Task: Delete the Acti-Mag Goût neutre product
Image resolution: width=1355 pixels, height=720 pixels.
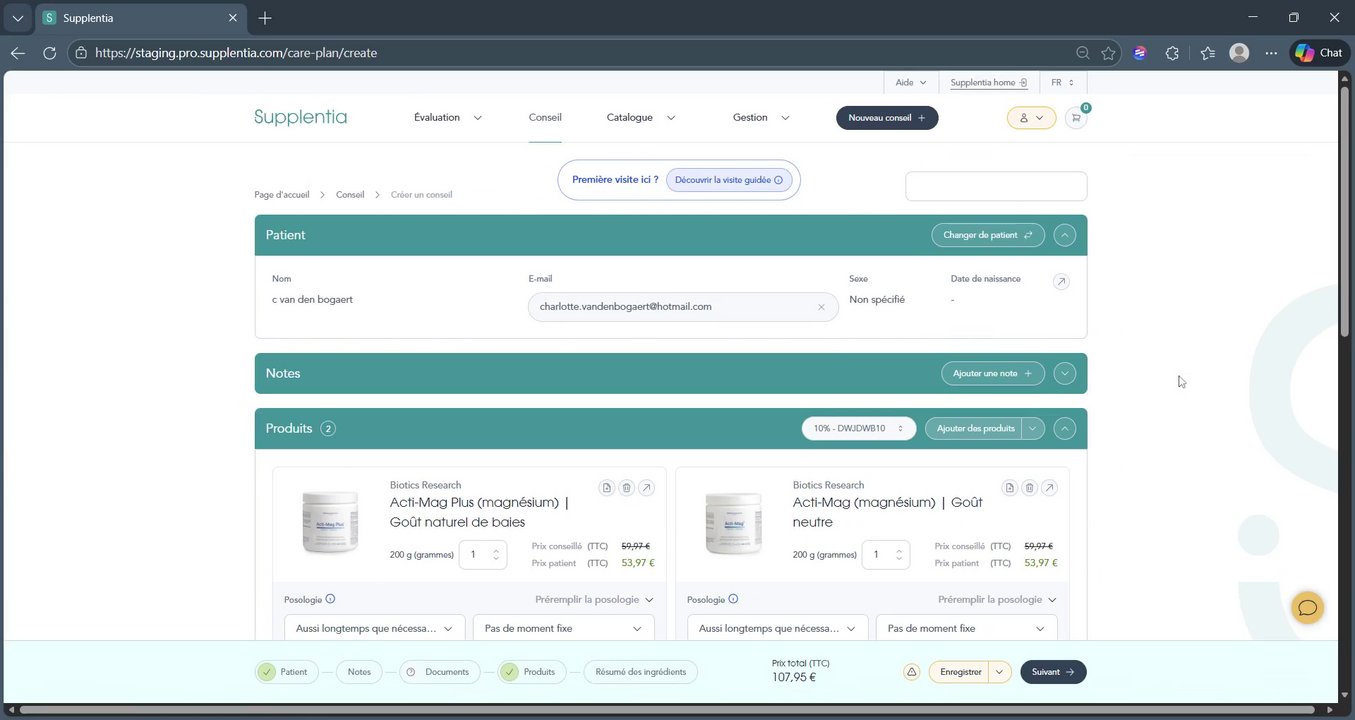Action: [x=1030, y=488]
